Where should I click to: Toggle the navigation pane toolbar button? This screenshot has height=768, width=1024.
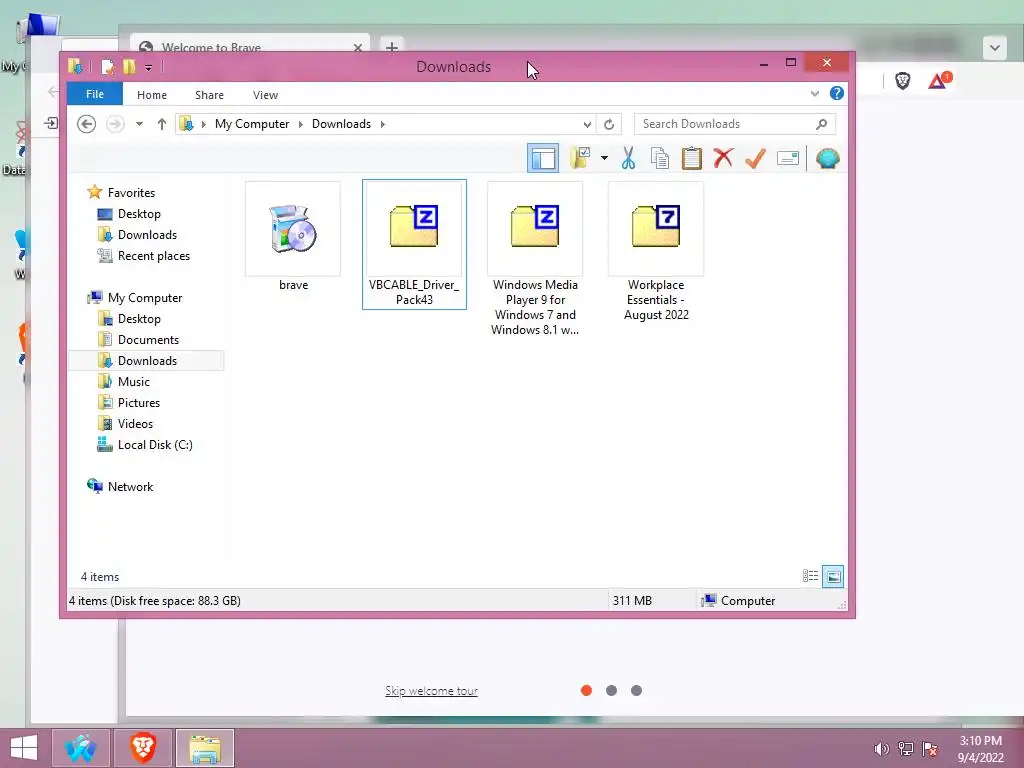click(543, 158)
